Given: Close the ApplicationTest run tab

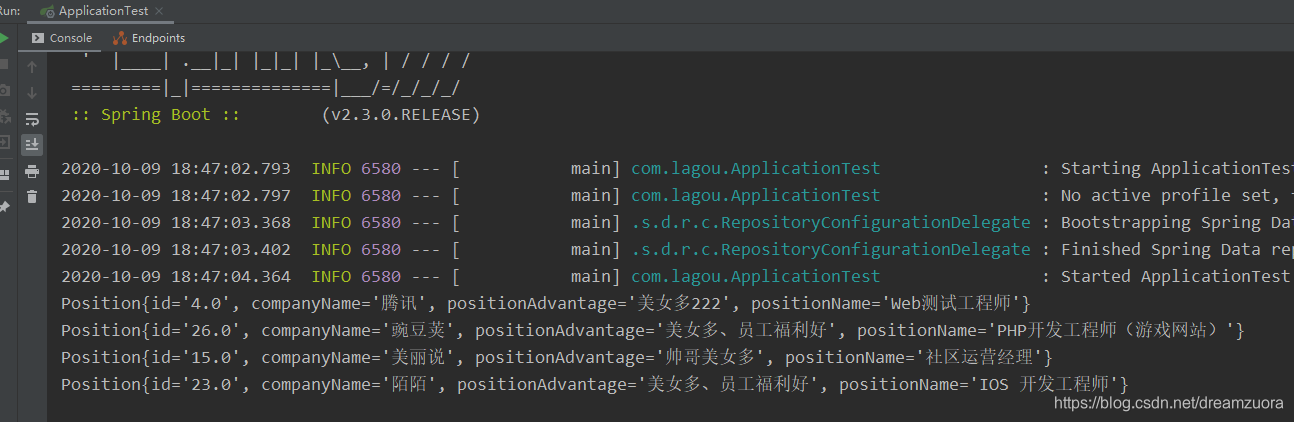Looking at the screenshot, I should [160, 11].
